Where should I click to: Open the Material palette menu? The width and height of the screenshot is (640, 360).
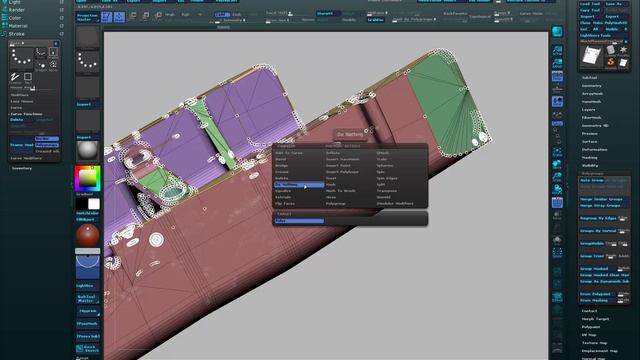[x=18, y=26]
